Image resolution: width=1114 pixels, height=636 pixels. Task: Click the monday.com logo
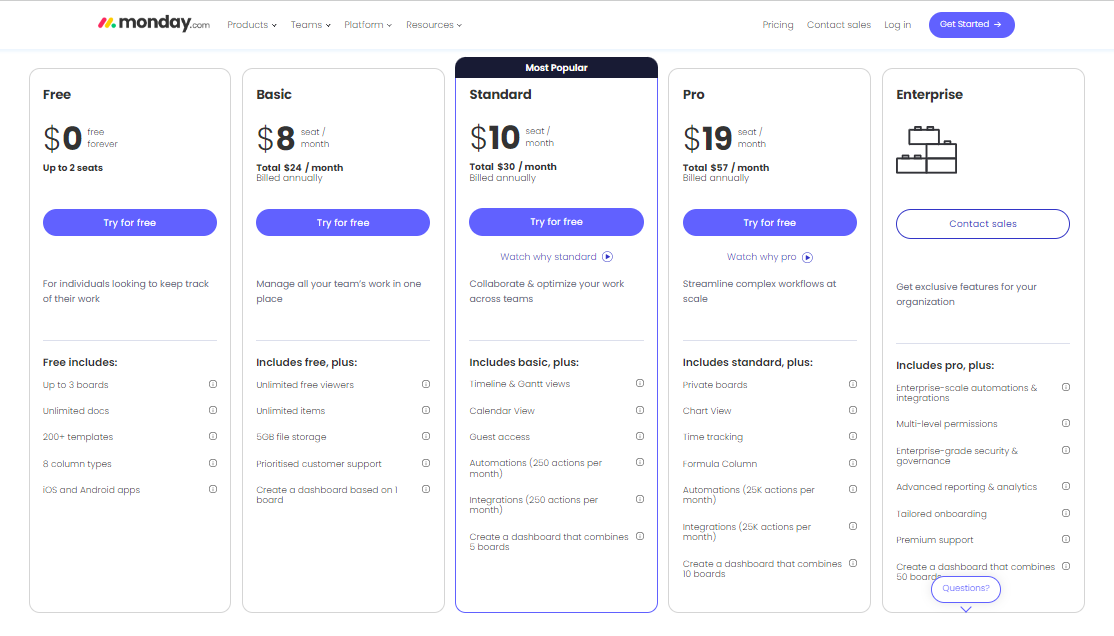point(153,24)
